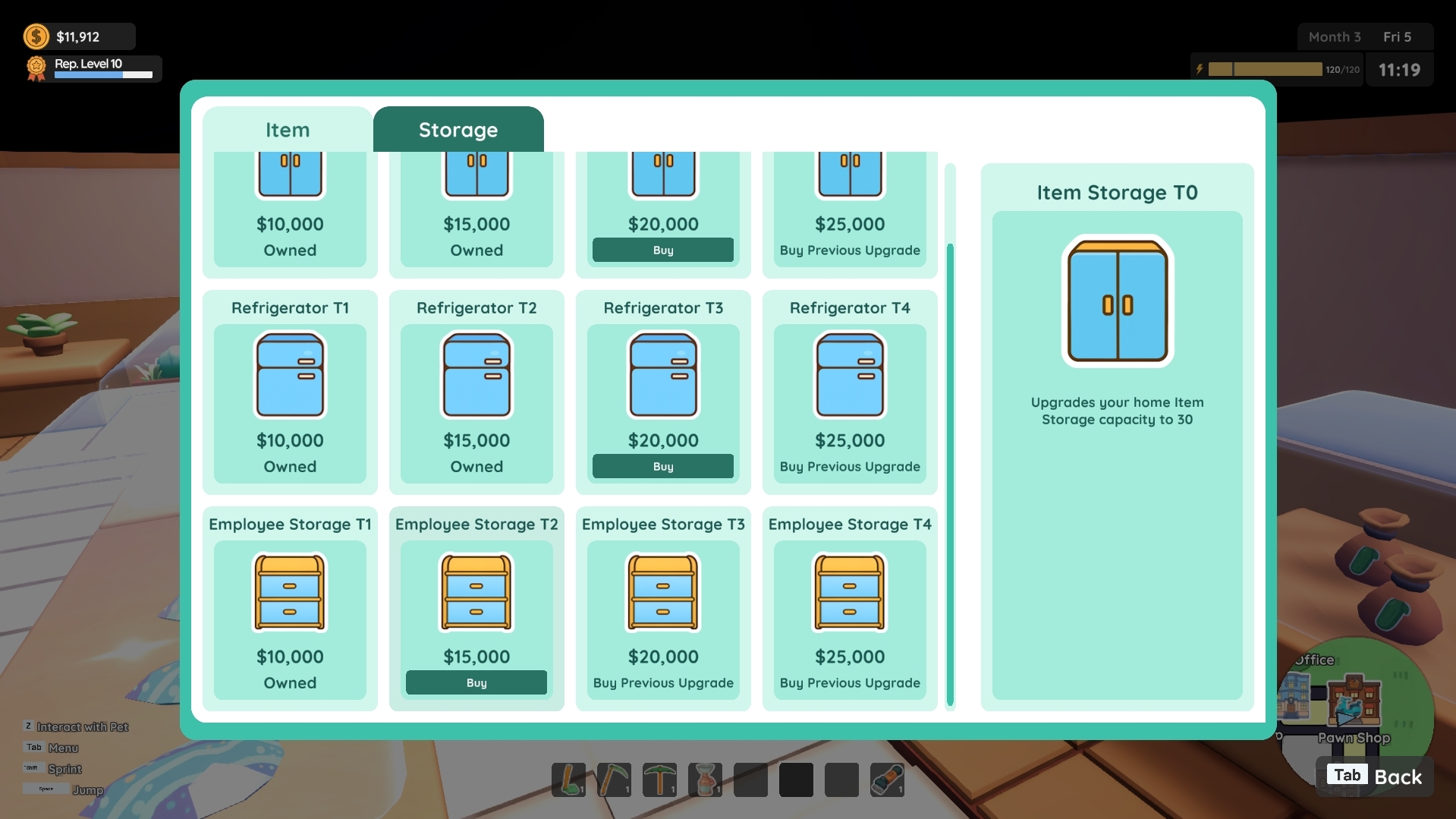
Task: Click the reputation level progress bar
Action: [103, 75]
